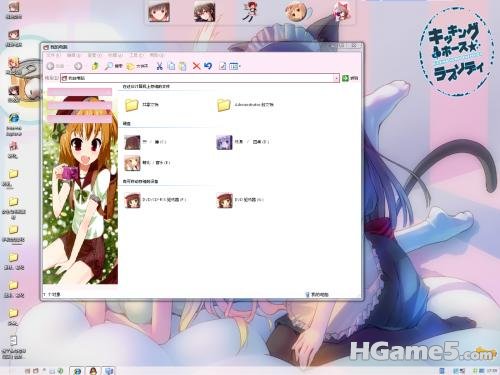Go up one folder level

(95, 66)
